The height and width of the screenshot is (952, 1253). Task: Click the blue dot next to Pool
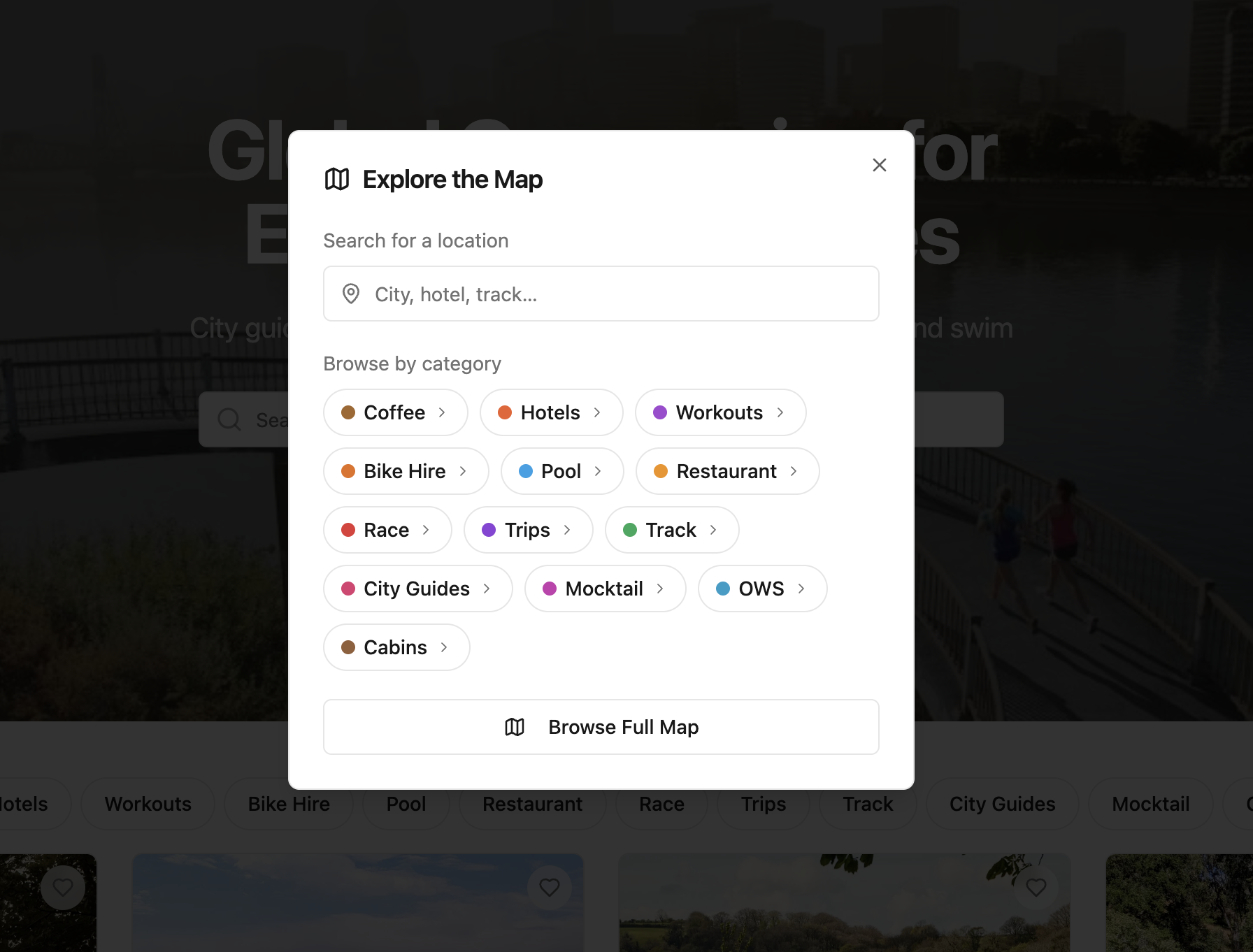coord(526,471)
